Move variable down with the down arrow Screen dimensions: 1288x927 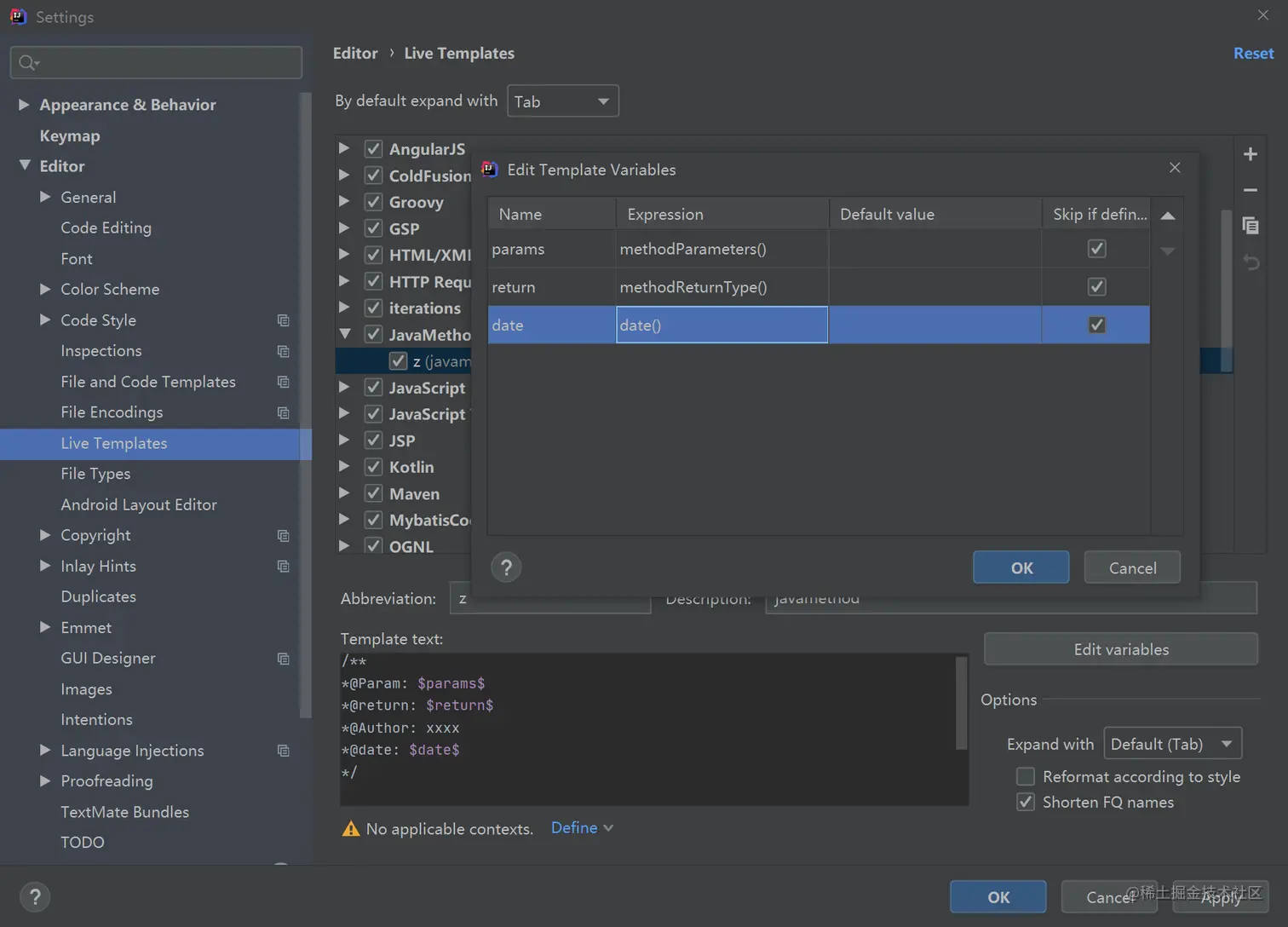point(1168,250)
